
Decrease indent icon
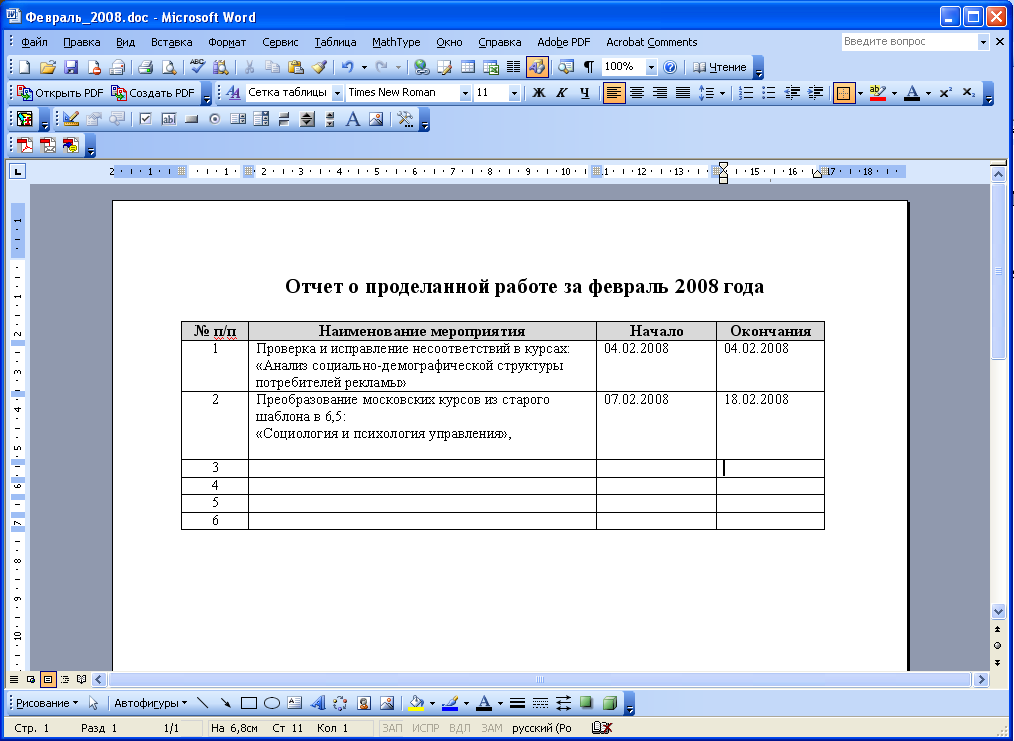click(792, 93)
